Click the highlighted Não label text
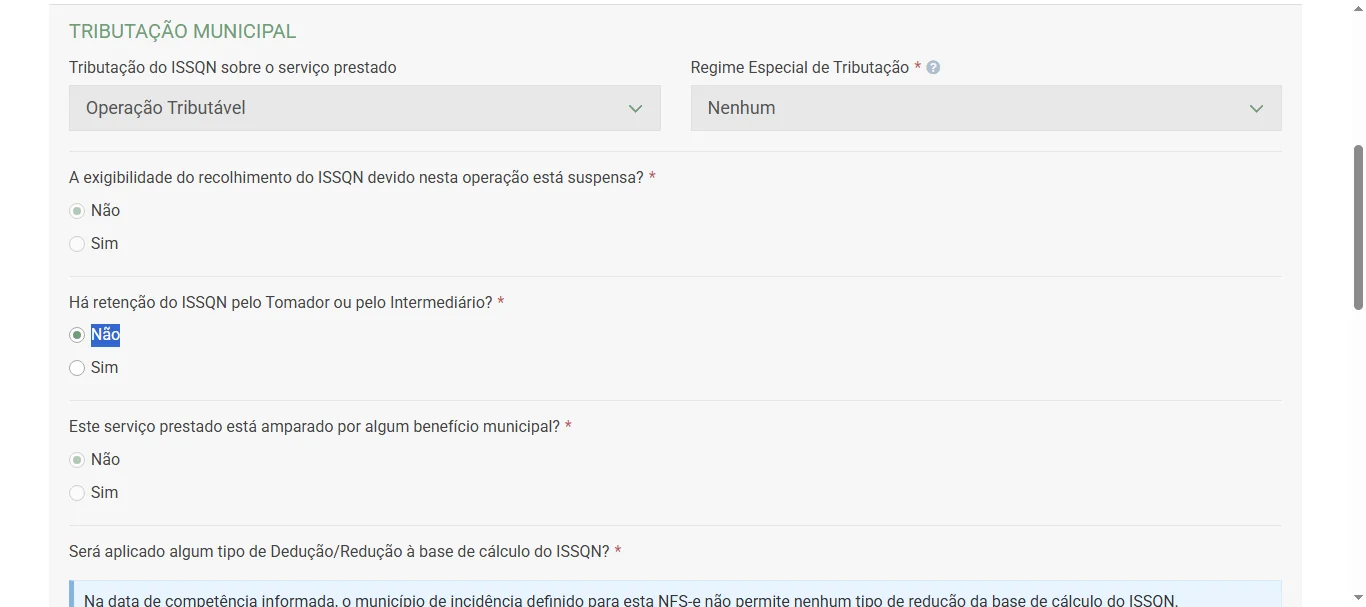This screenshot has height=607, width=1366. [x=104, y=334]
